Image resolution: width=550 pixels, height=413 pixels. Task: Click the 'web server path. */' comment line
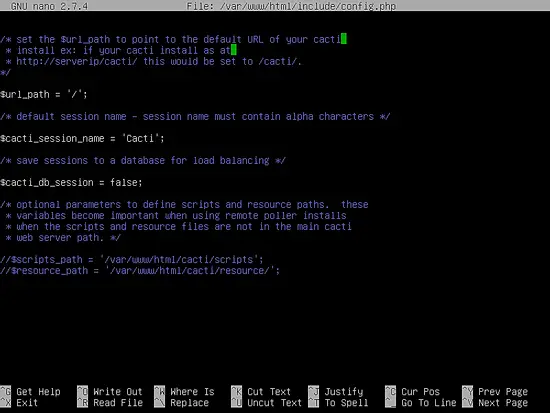63,238
